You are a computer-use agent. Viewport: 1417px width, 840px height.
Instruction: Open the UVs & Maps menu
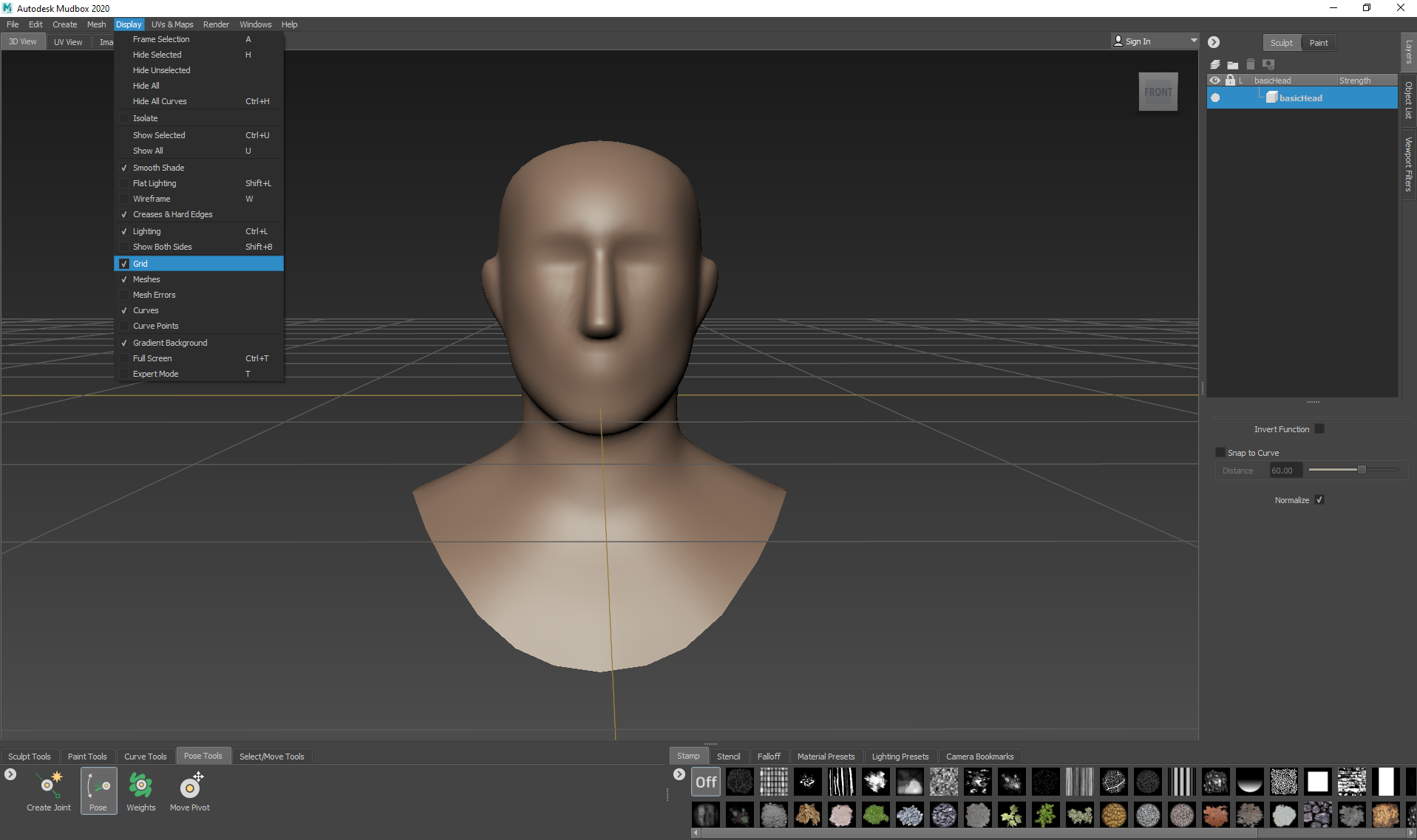tap(172, 24)
